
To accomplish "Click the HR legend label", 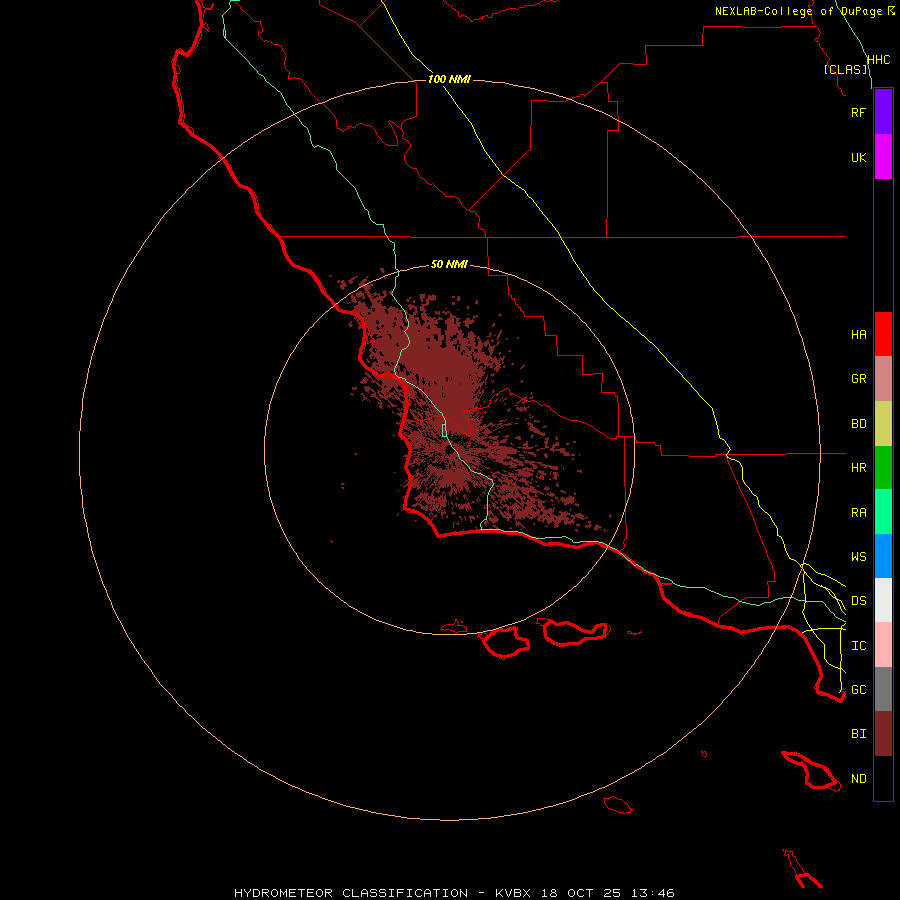I will click(x=858, y=468).
